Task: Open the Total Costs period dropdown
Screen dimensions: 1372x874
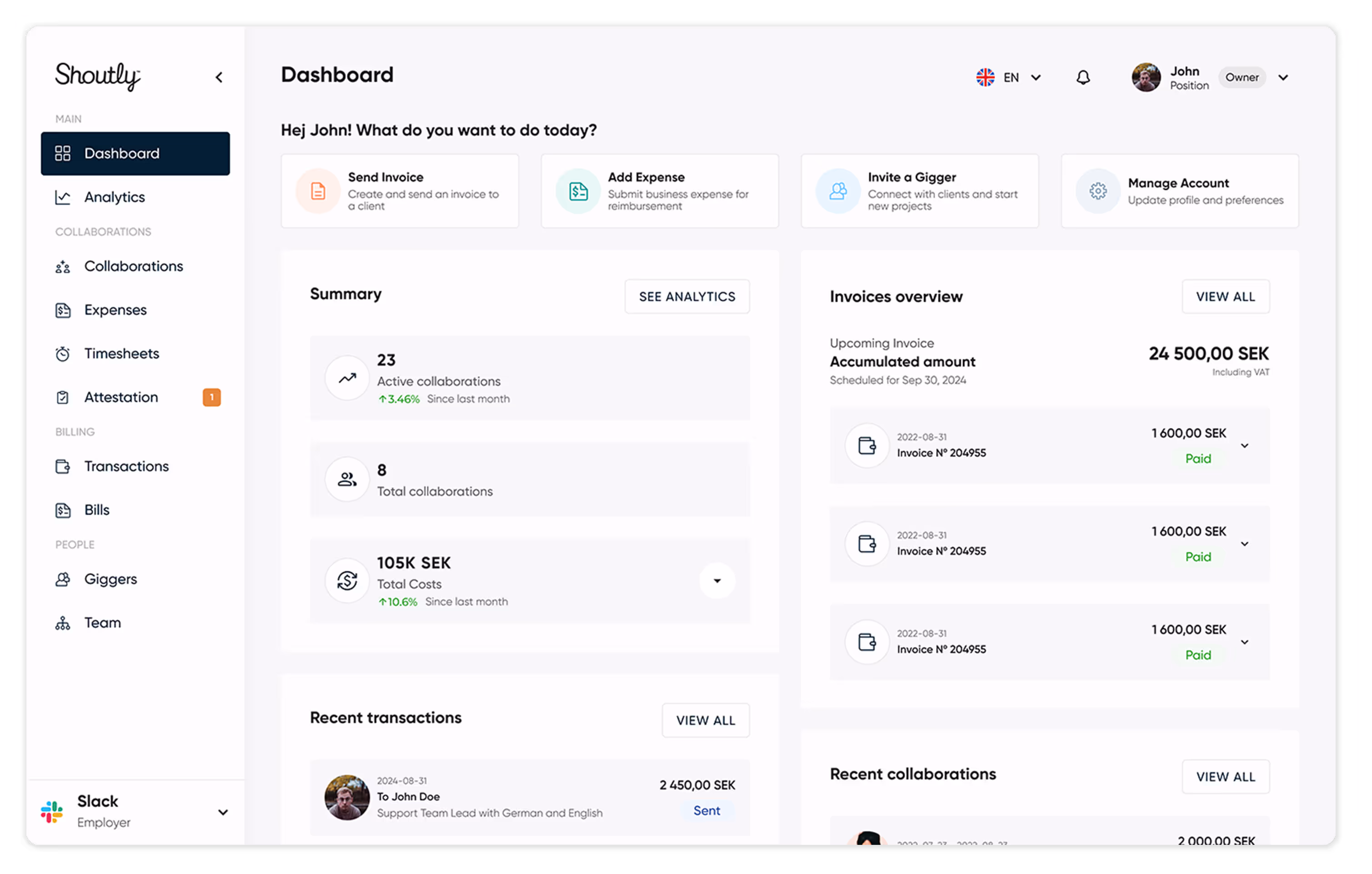Action: point(717,581)
